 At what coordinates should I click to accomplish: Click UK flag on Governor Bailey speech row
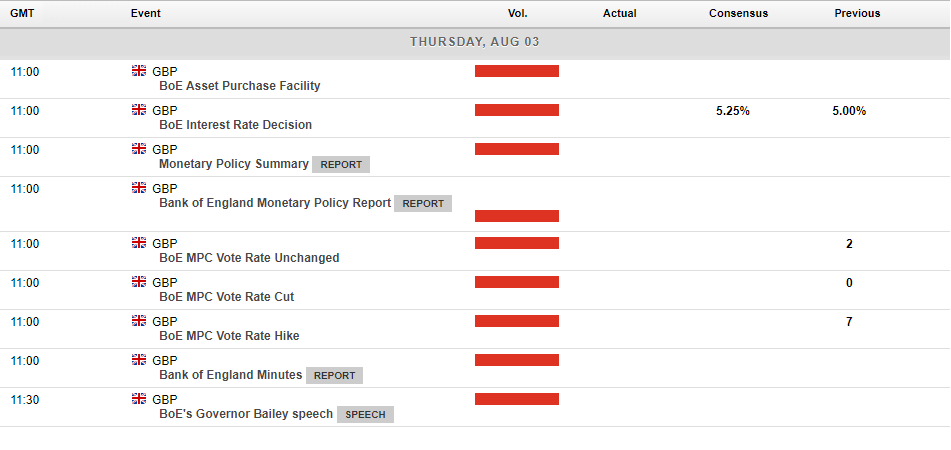[139, 399]
